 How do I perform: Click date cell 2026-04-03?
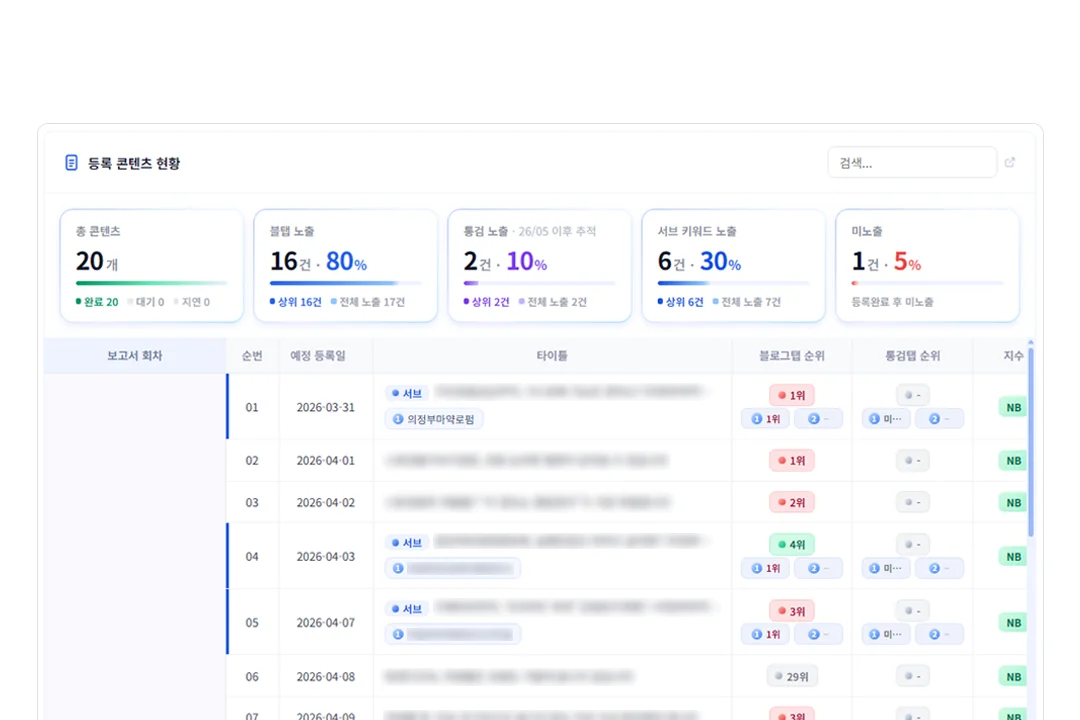coord(326,557)
